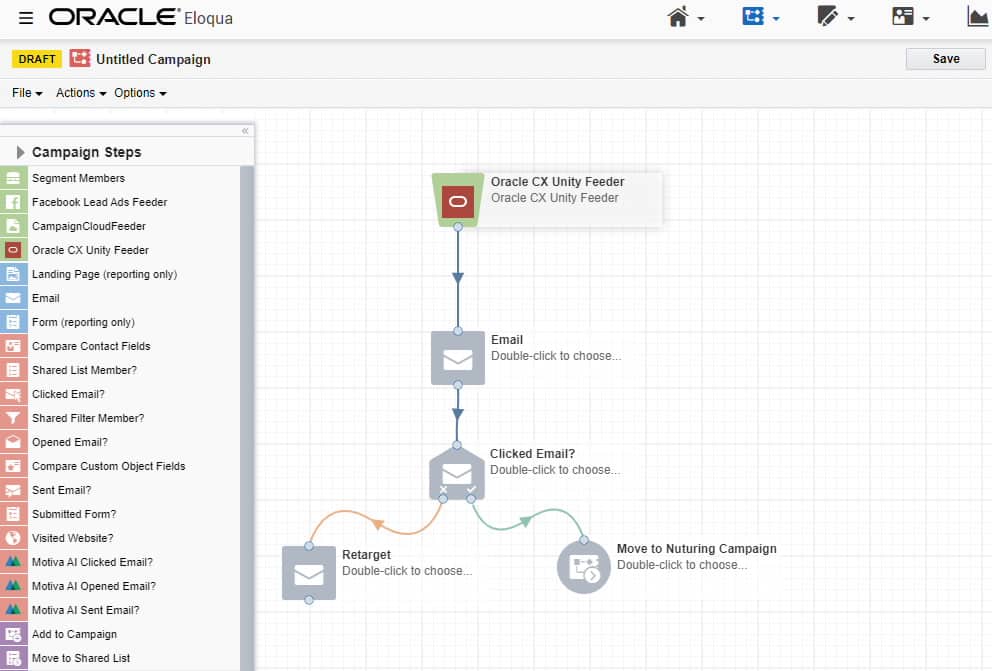Screen dimensions: 992x671
Task: Click the analytics bar chart icon
Action: point(977,16)
